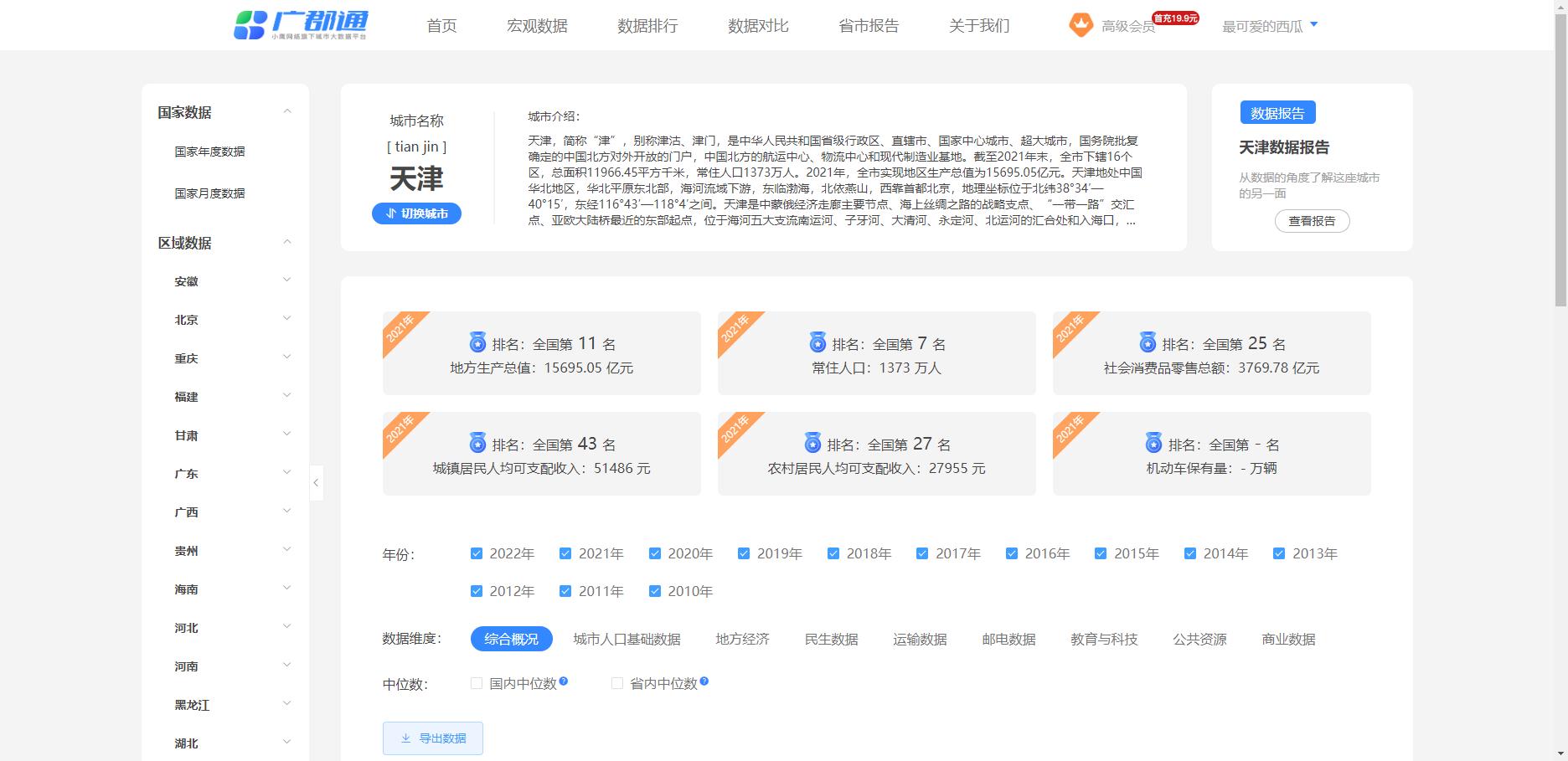Click the 查看报告 button
1568x761 pixels.
1311,221
